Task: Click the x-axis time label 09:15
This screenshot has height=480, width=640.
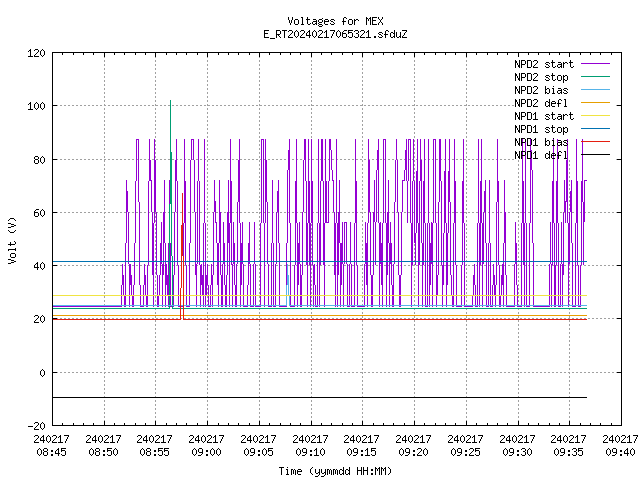Action: tap(362, 453)
